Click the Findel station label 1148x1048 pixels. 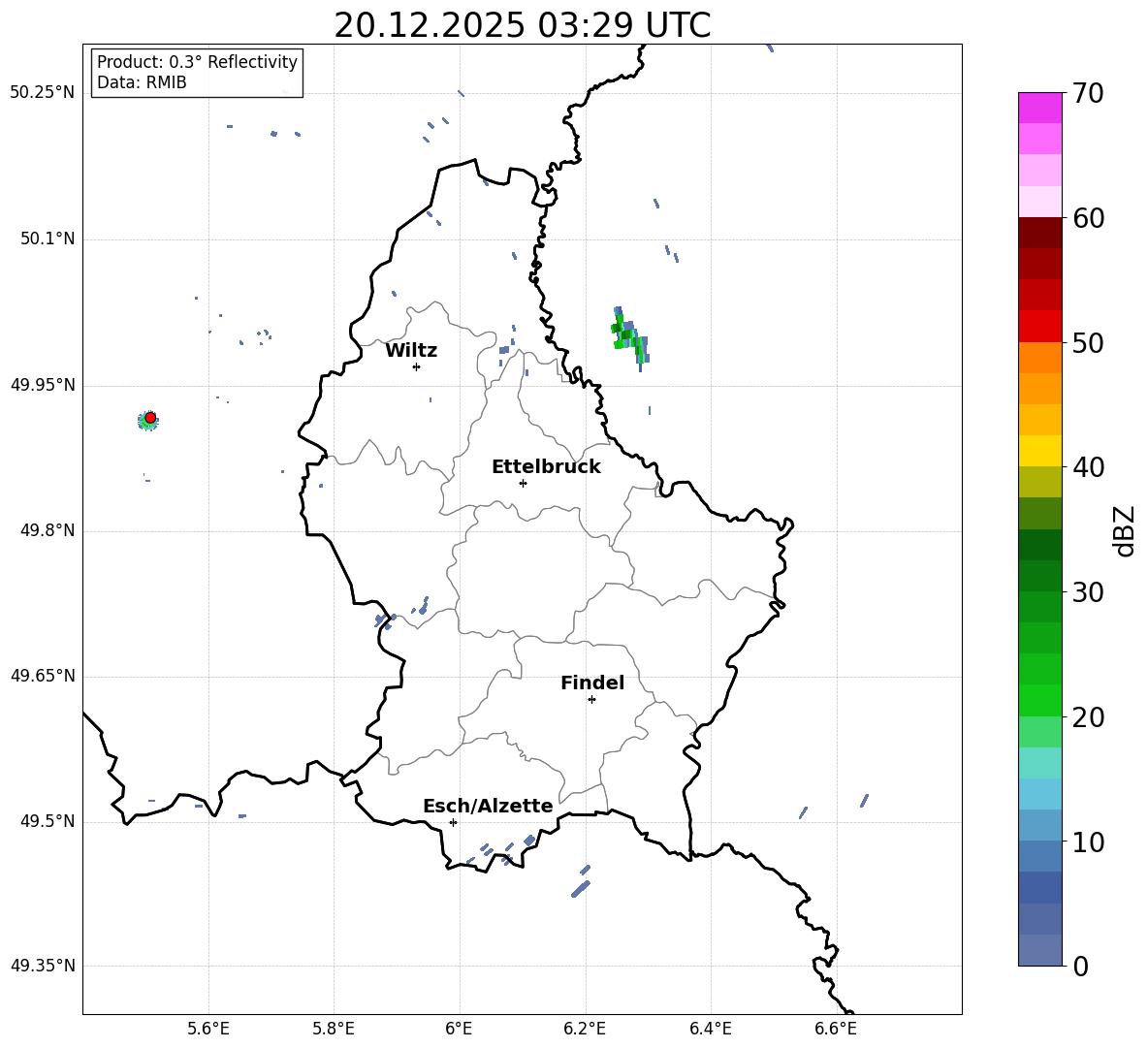coord(592,683)
